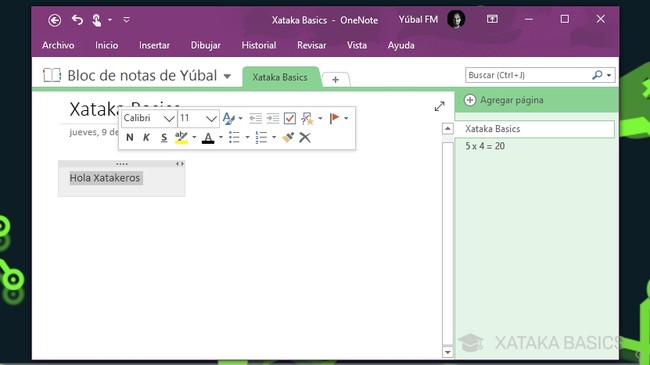Image resolution: width=650 pixels, height=365 pixels.
Task: Click the Yúbal FM account name
Action: (418, 19)
